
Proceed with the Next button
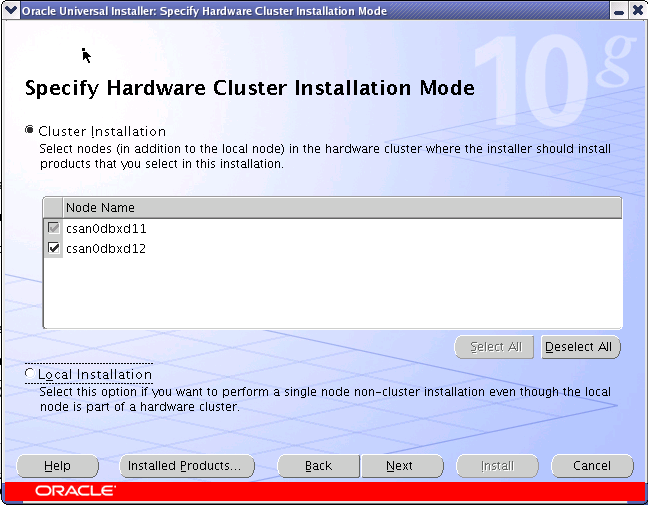[403, 466]
